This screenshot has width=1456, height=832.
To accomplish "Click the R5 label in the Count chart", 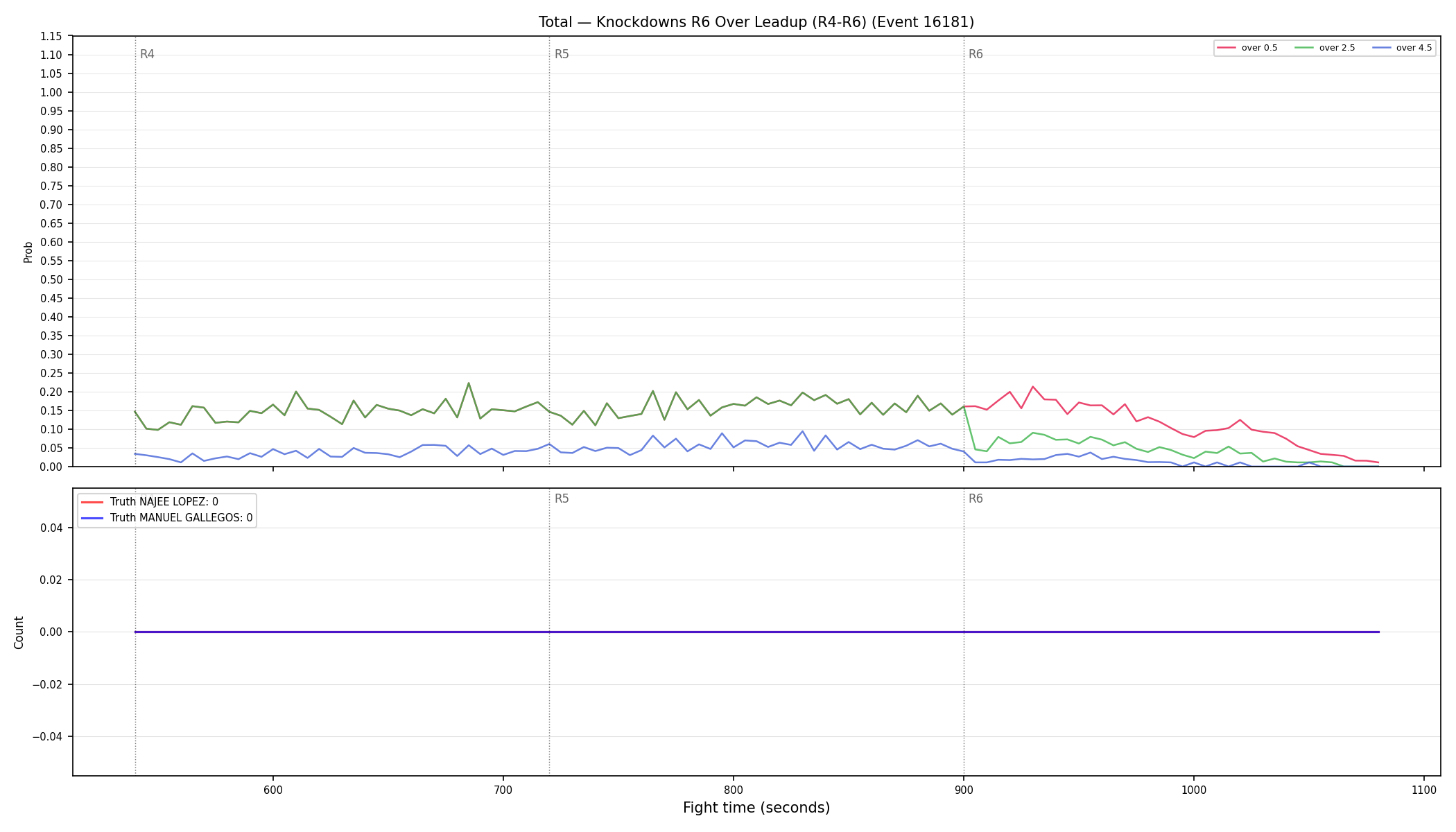I will [x=562, y=499].
